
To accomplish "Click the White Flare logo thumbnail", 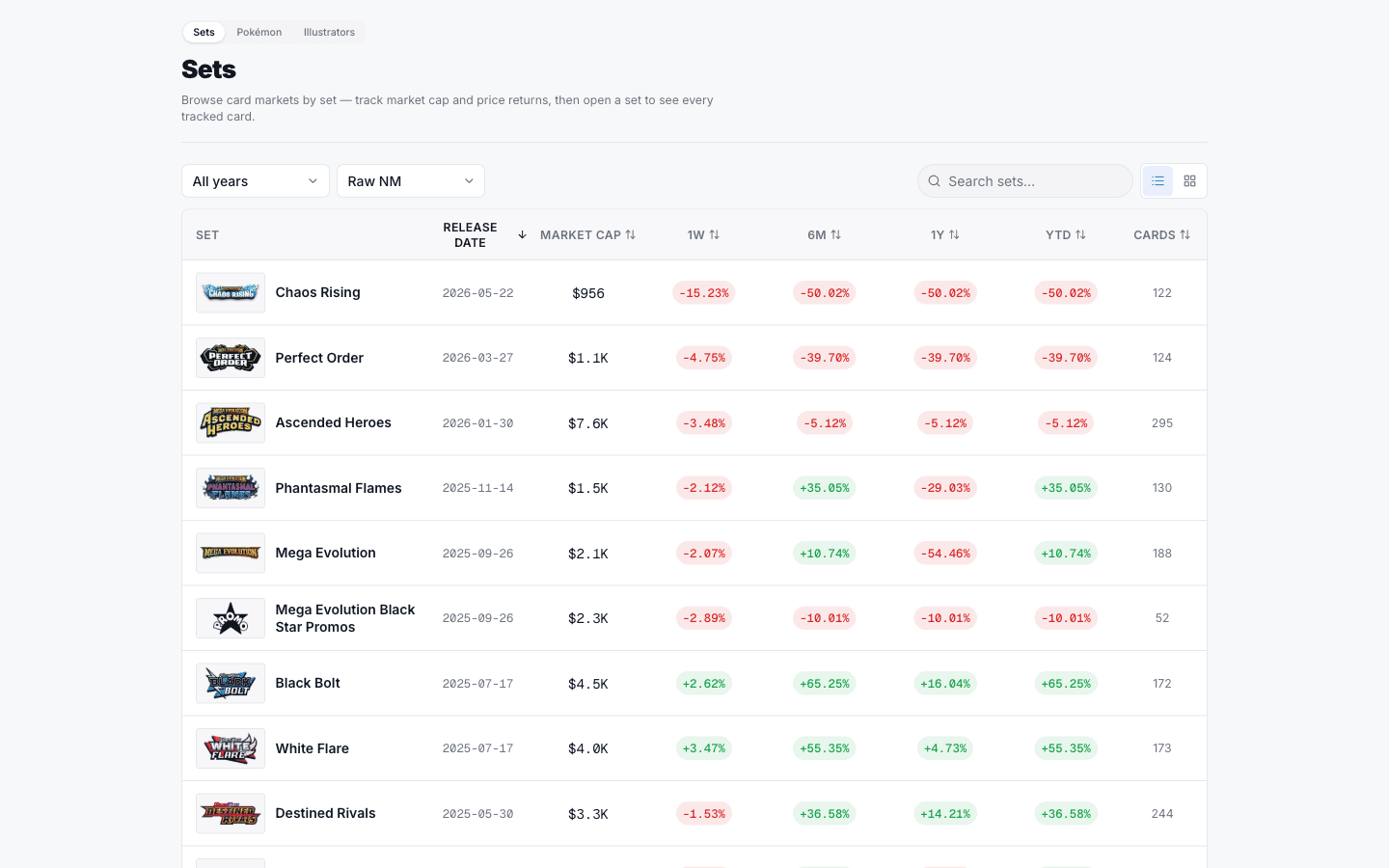I will pyautogui.click(x=231, y=748).
